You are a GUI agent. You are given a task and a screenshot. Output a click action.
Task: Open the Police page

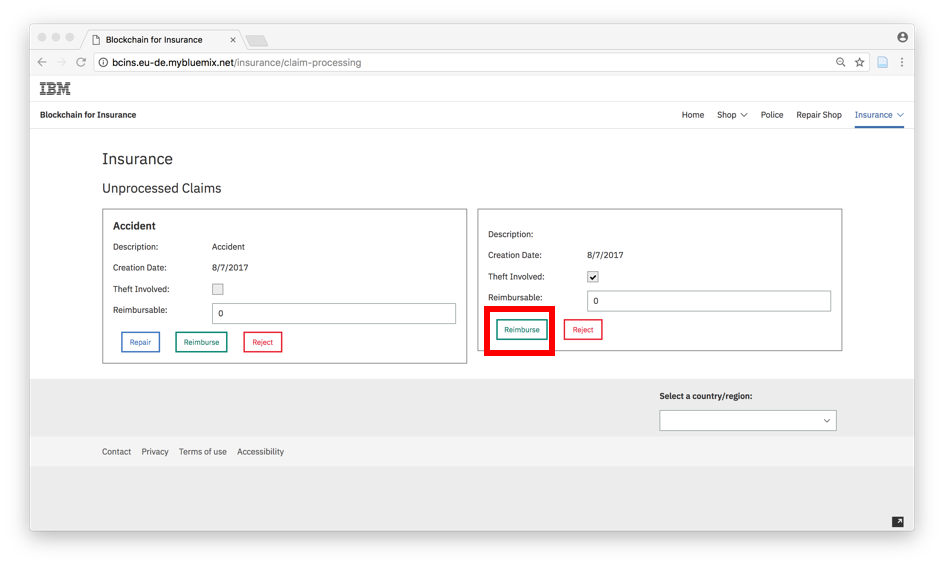[x=772, y=115]
